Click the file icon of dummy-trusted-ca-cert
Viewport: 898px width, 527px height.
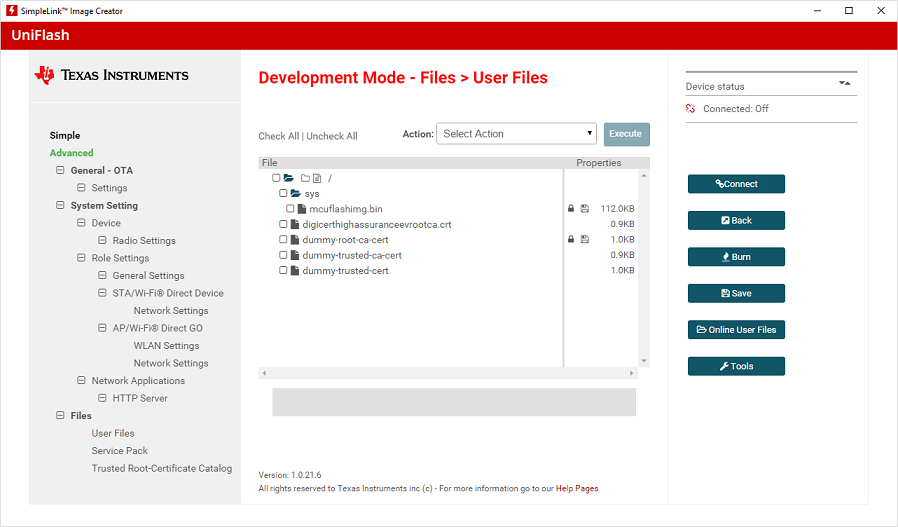[x=295, y=255]
